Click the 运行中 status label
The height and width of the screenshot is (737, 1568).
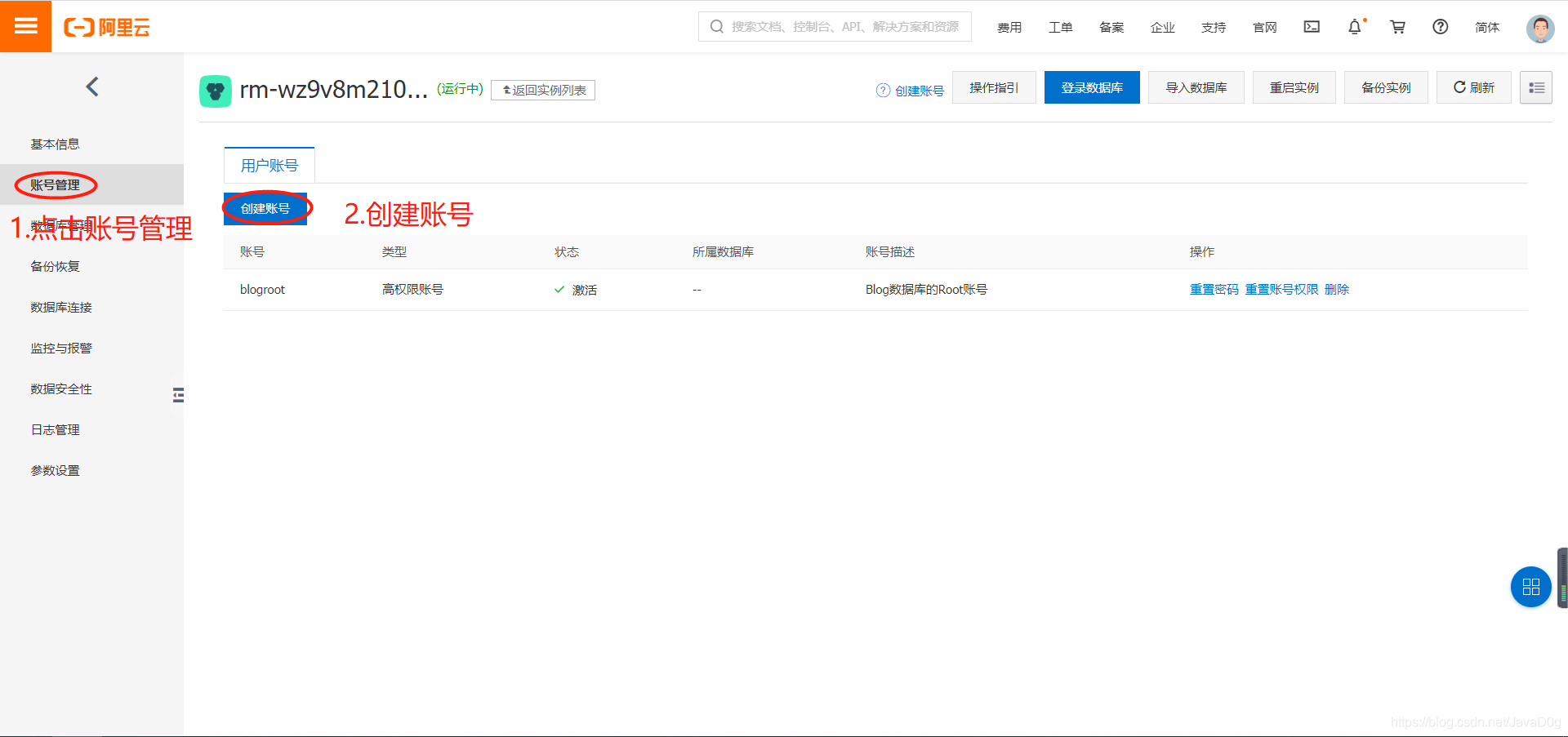point(460,88)
